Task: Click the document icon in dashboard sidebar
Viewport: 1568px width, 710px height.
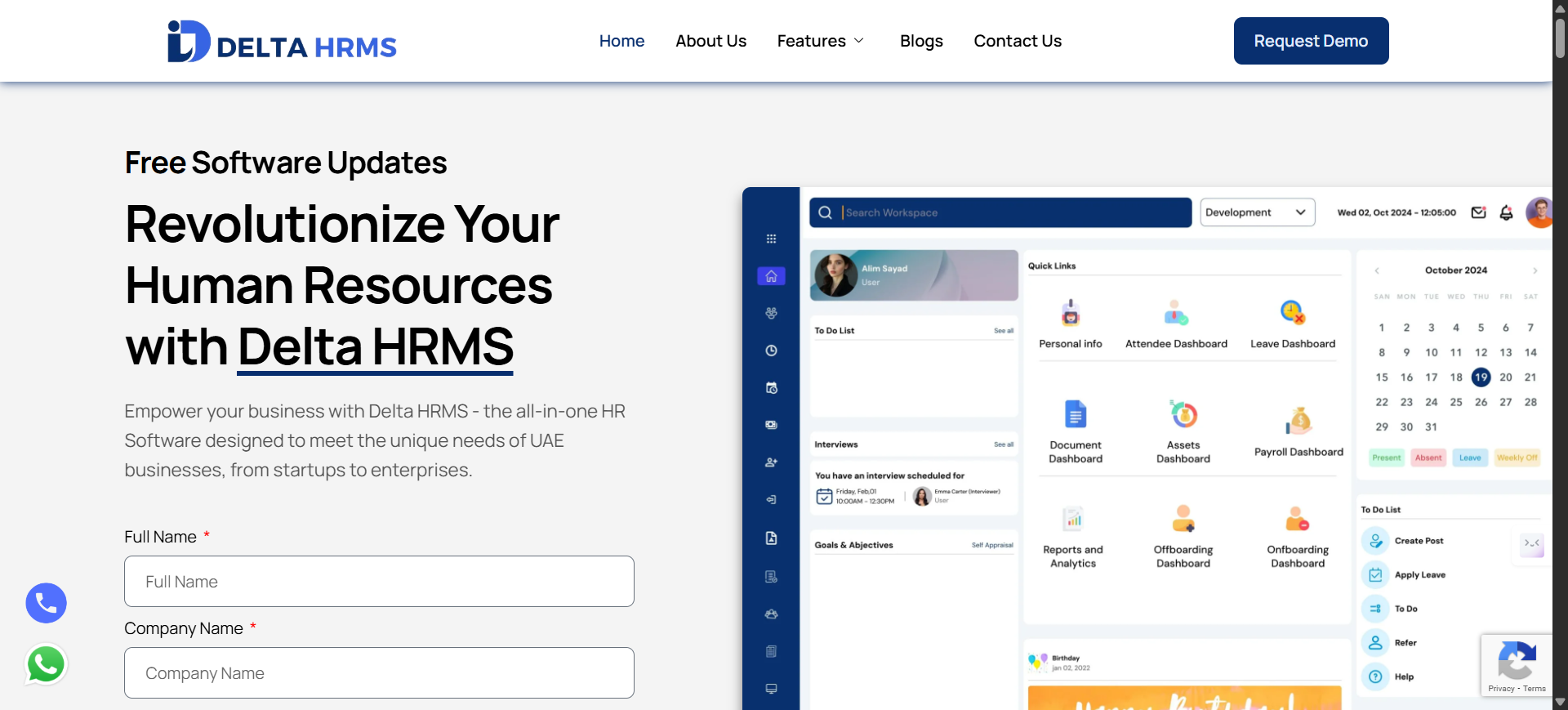Action: click(x=771, y=538)
